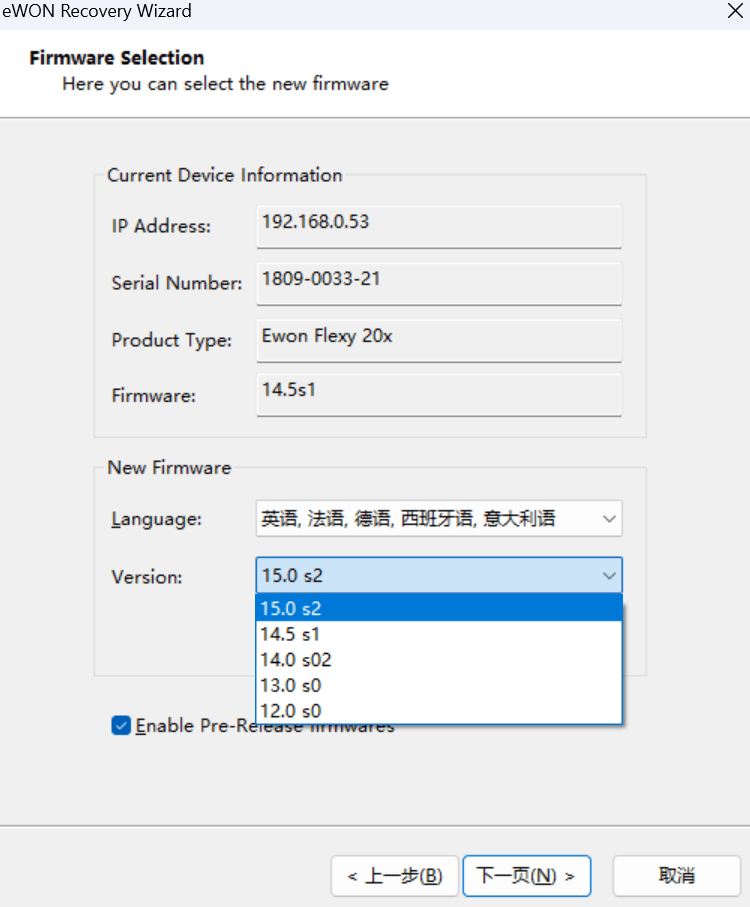Choose firmware version 13.0 s0
The width and height of the screenshot is (750, 907).
[439, 685]
